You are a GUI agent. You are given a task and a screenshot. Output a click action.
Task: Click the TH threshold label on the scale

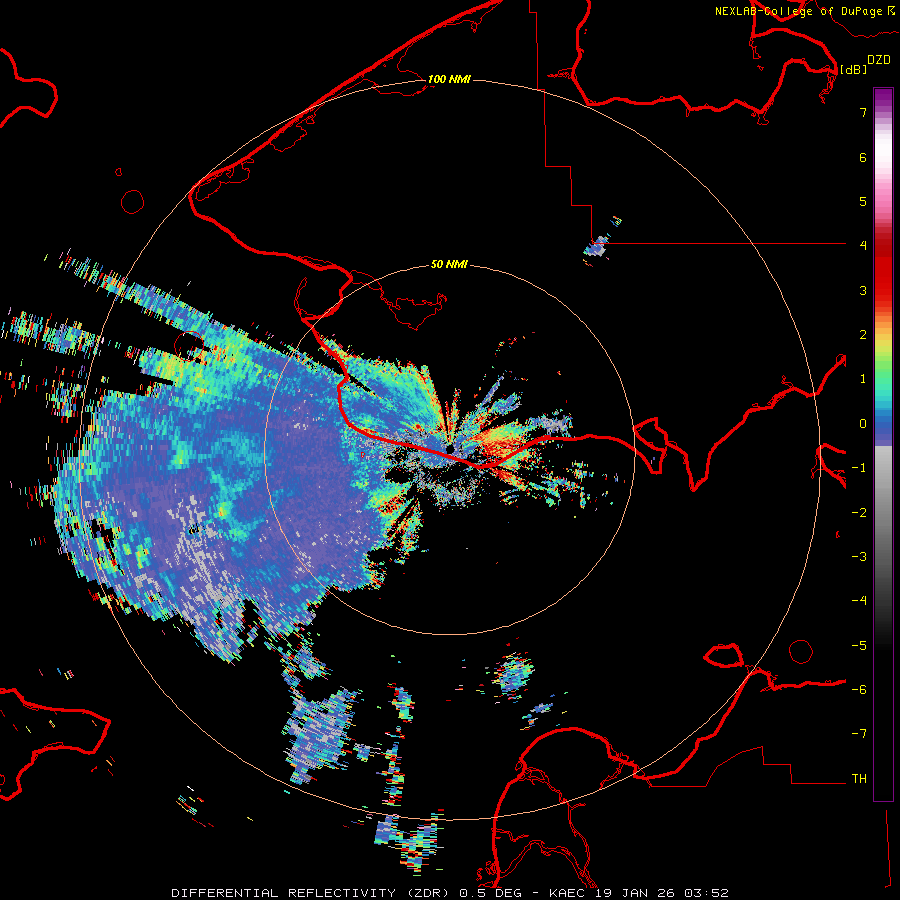tap(859, 779)
